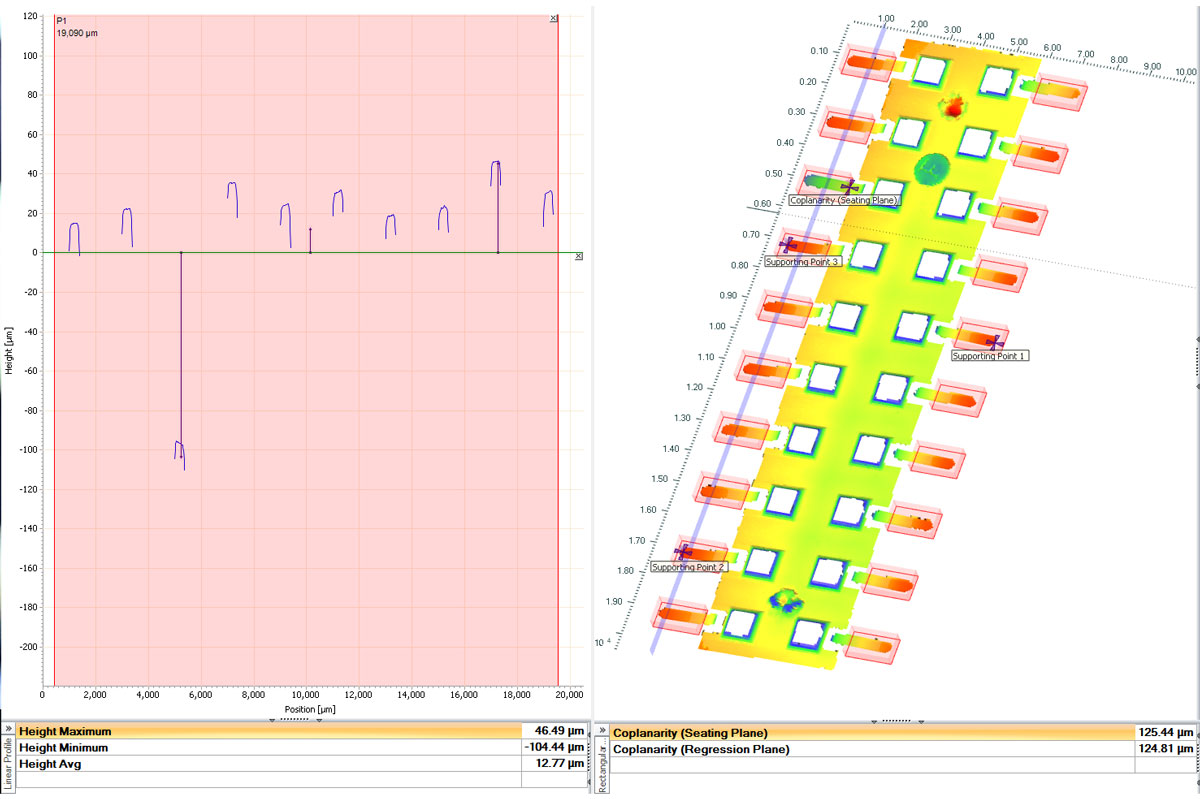The image size is (1200, 799).
Task: Select Coplanarity (Regression Plane) result row
Action: coord(870,749)
